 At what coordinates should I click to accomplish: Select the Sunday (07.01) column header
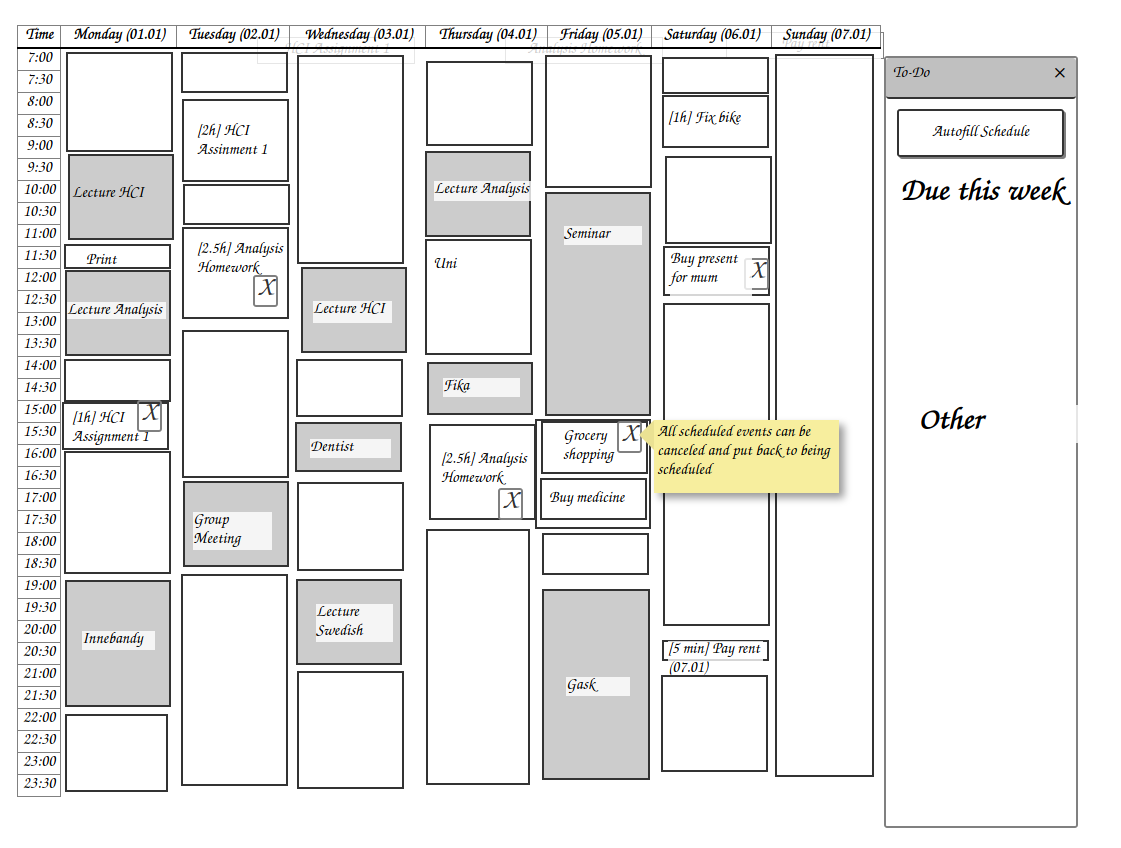pos(826,35)
